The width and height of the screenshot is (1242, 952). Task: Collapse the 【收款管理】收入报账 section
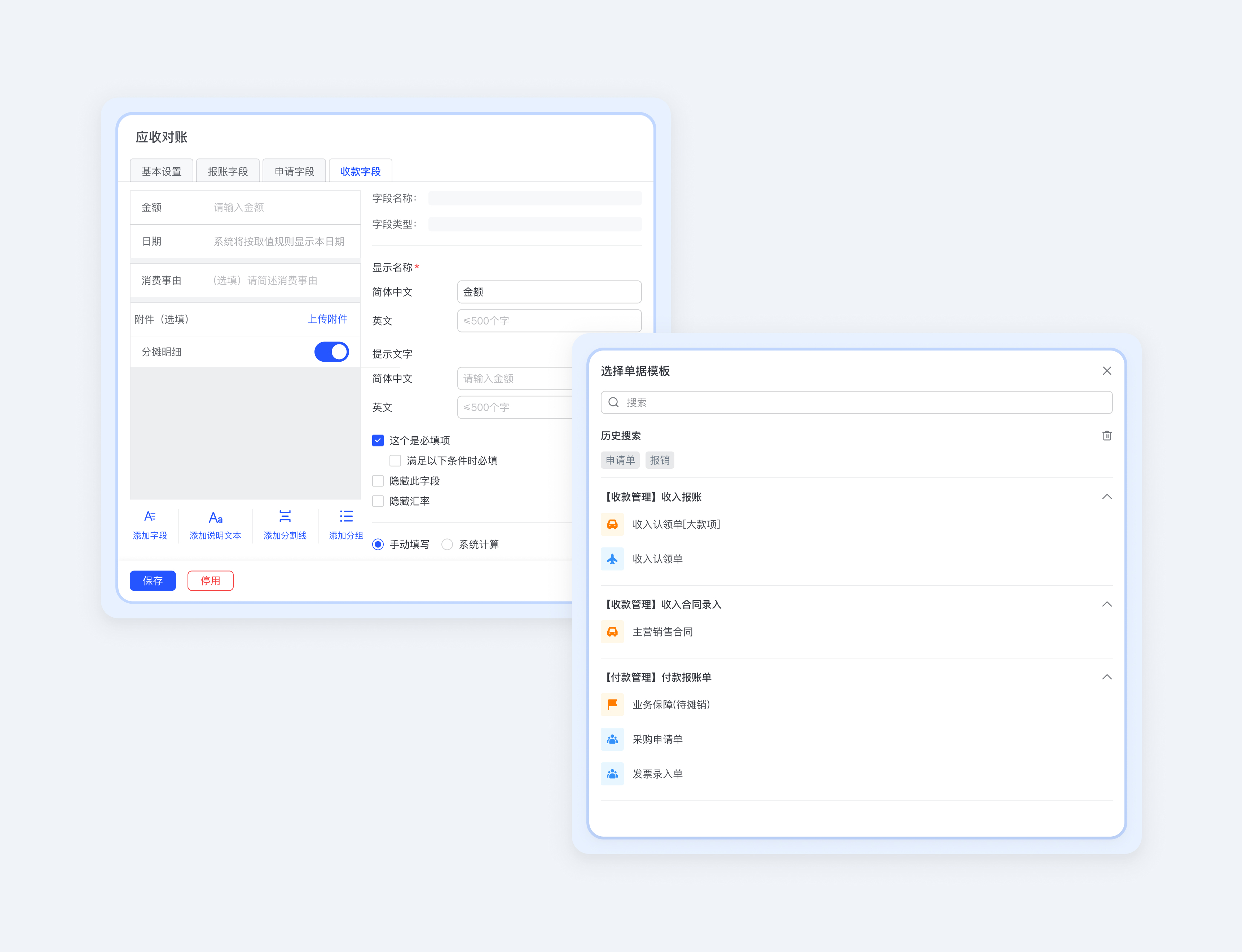click(1106, 497)
